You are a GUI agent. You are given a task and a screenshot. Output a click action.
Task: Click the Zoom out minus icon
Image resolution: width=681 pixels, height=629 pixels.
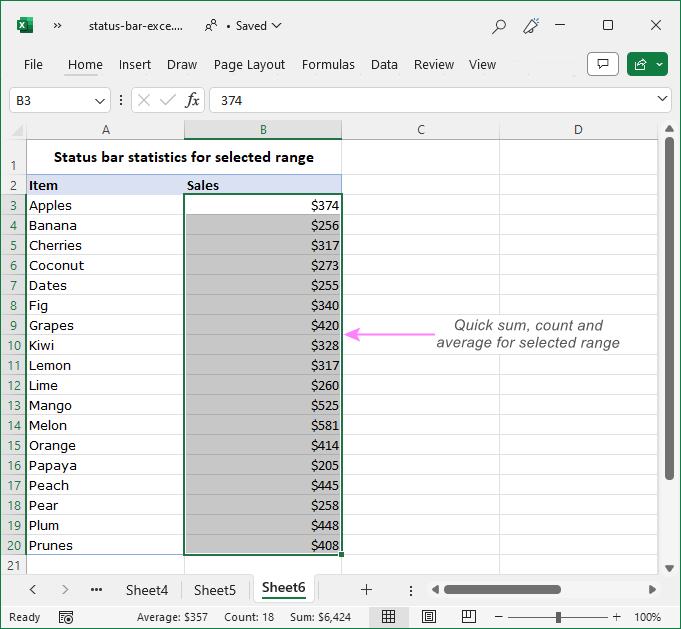click(500, 617)
